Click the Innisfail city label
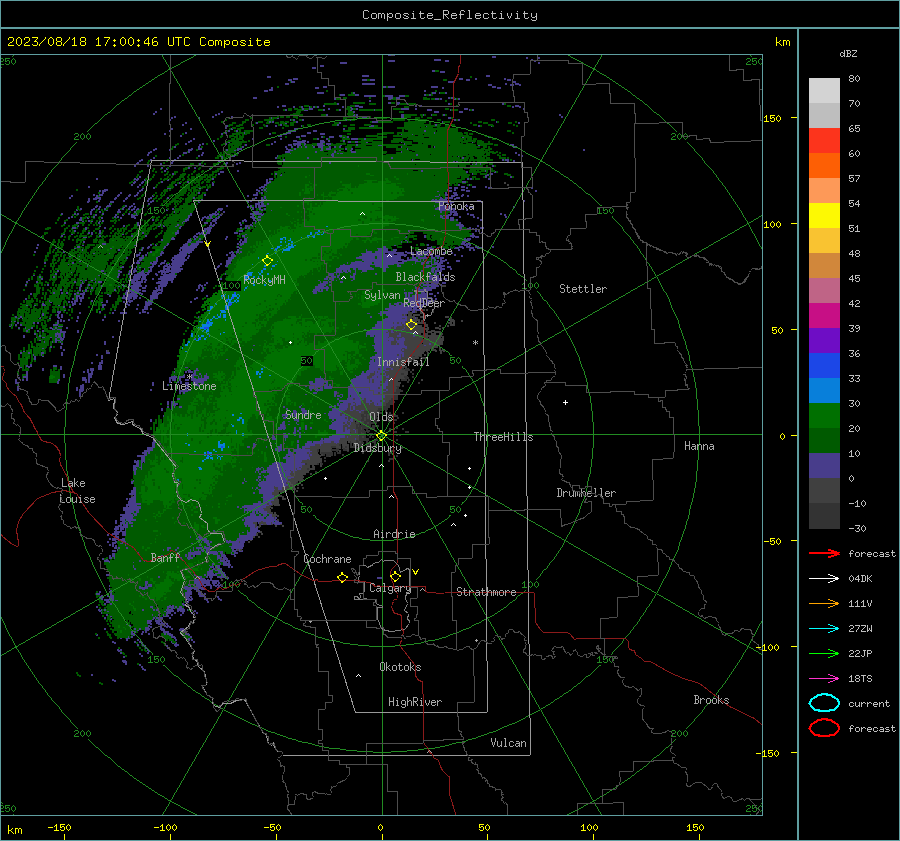The image size is (900, 841). click(x=403, y=362)
